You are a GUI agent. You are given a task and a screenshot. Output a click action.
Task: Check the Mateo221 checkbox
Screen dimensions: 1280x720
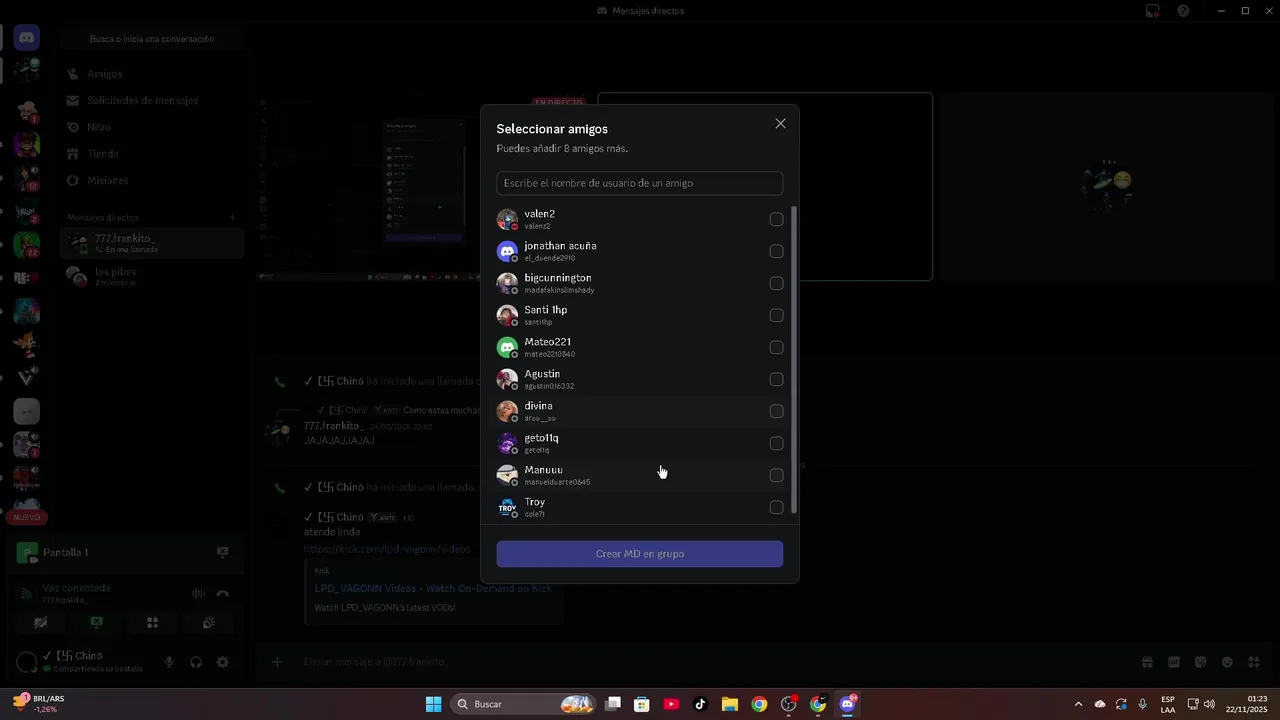[x=776, y=347]
